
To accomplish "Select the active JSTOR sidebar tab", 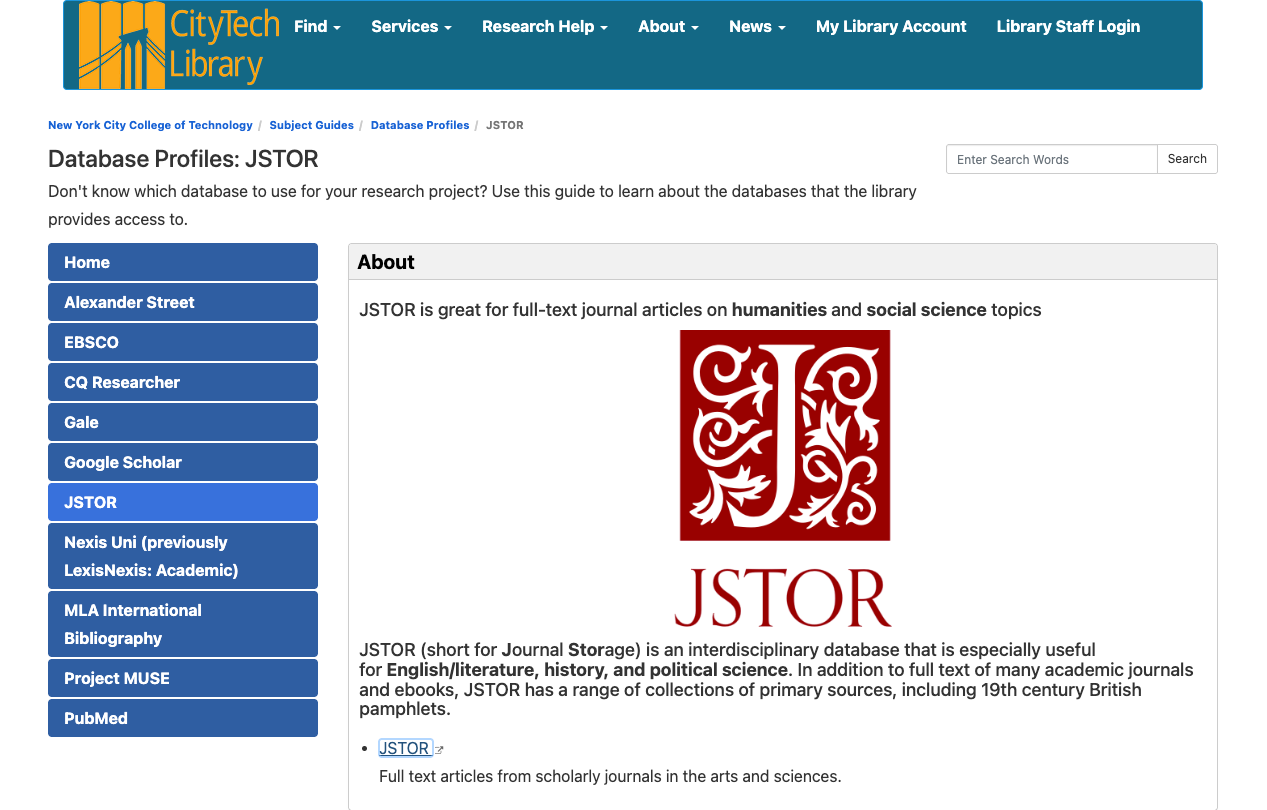I will 183,502.
